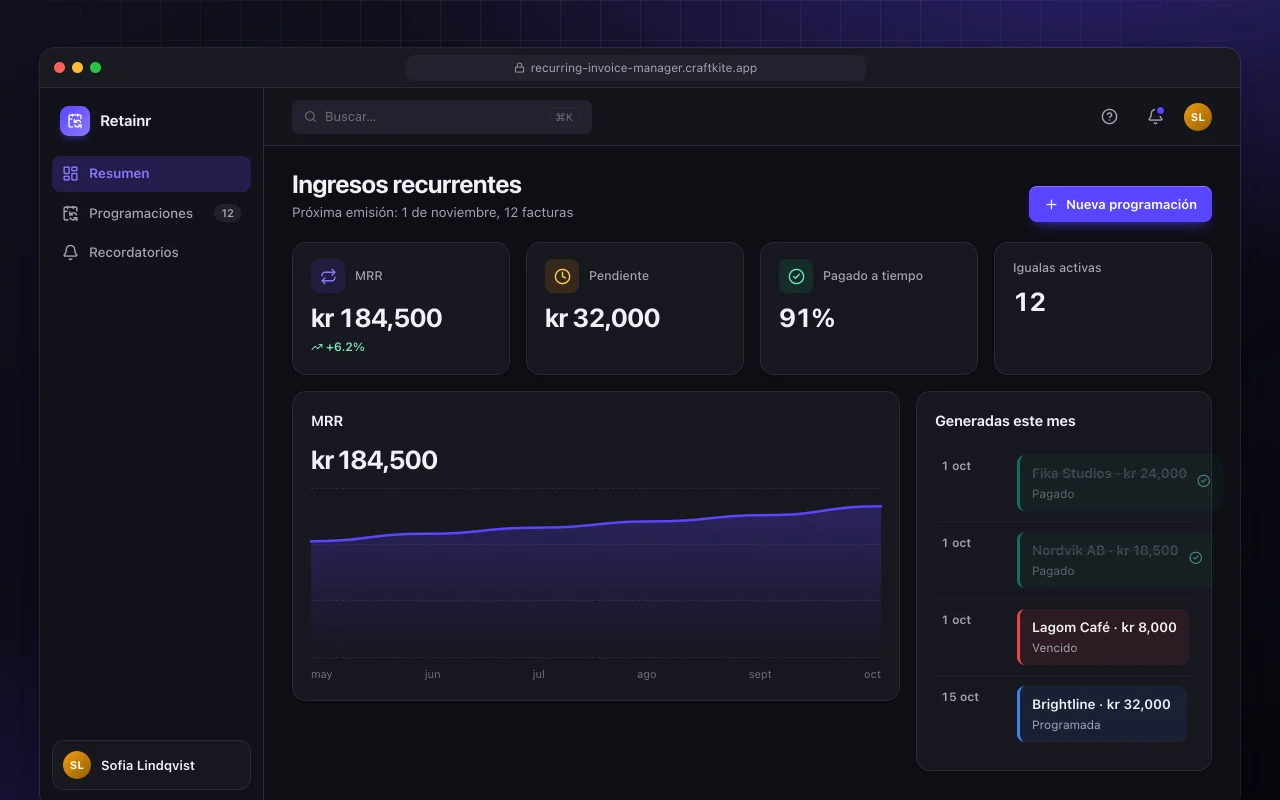Click the Resumen grid icon in the sidebar

70,173
